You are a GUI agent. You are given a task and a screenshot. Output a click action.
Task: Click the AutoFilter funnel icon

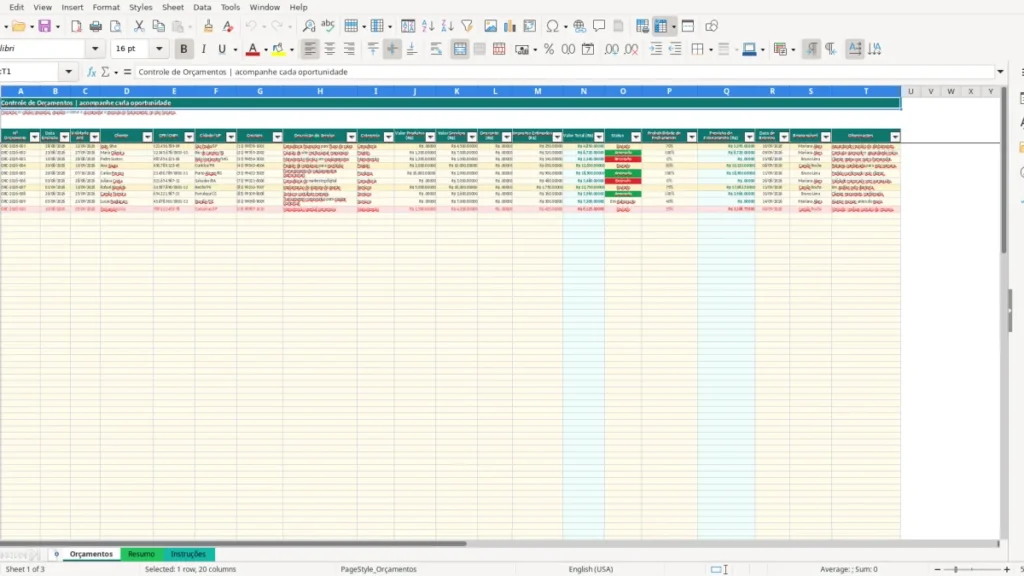[x=467, y=26]
